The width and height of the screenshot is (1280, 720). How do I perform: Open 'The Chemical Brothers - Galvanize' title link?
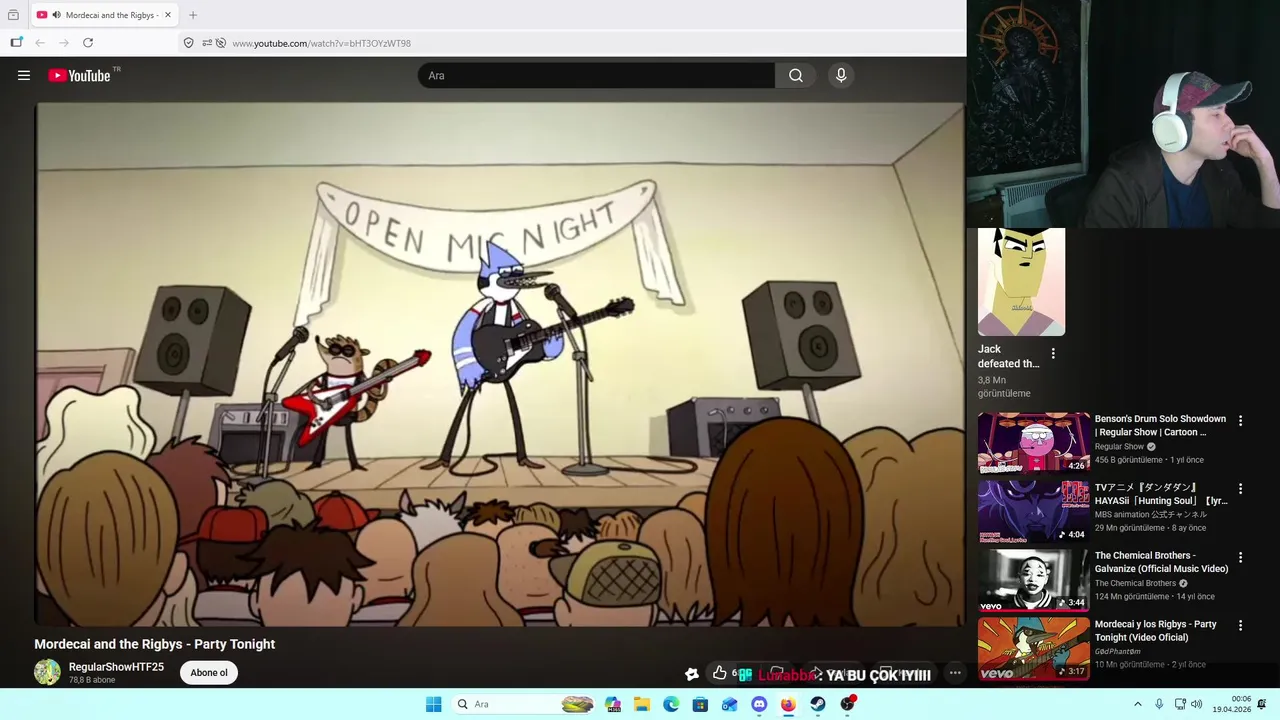[1161, 562]
